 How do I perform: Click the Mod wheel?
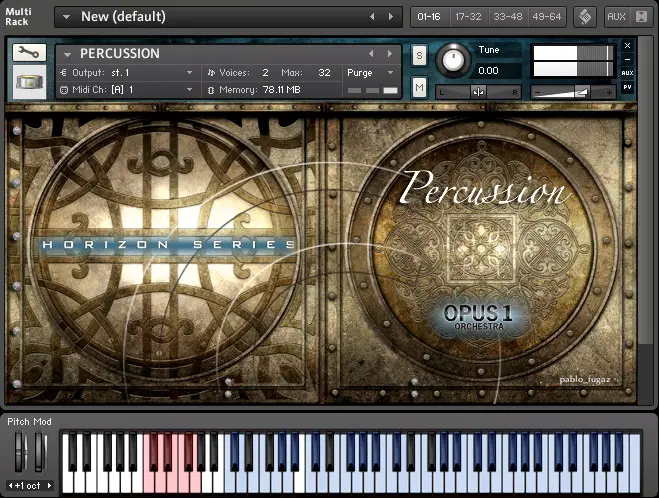pos(40,452)
